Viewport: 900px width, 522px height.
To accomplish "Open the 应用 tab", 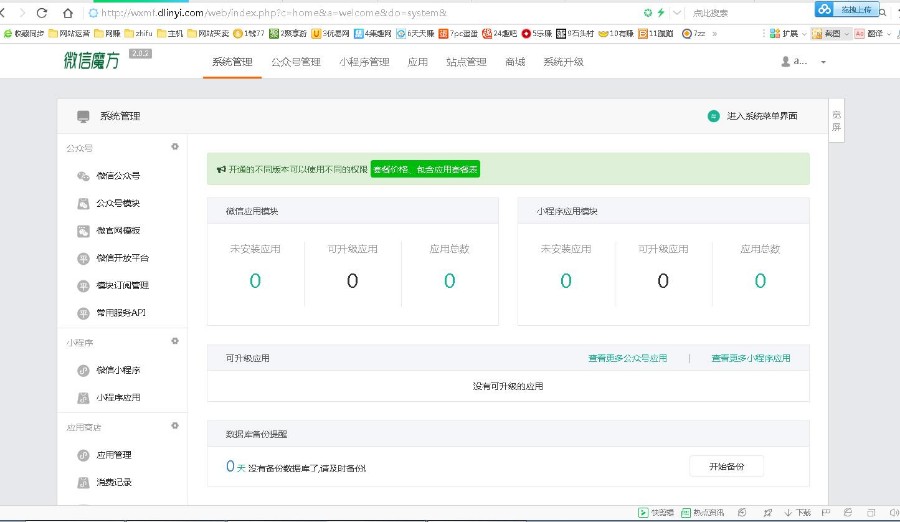I will pyautogui.click(x=417, y=61).
